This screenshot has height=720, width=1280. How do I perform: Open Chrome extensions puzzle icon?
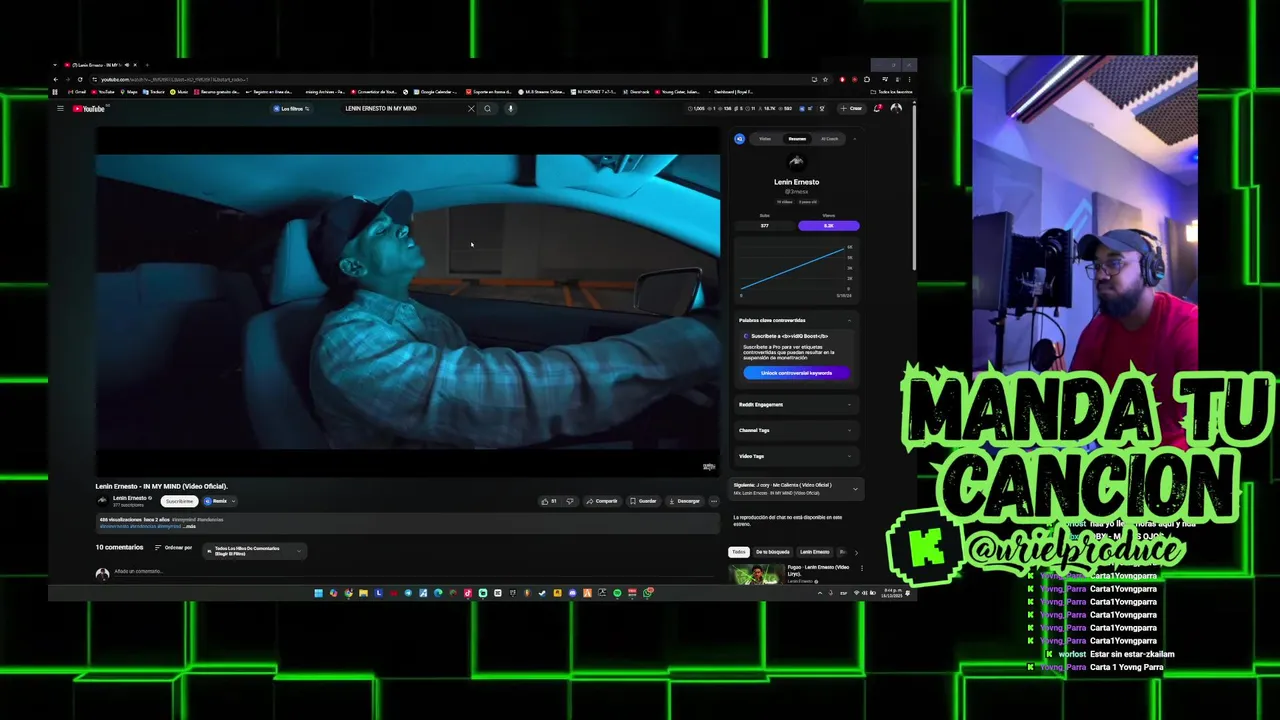tap(866, 79)
